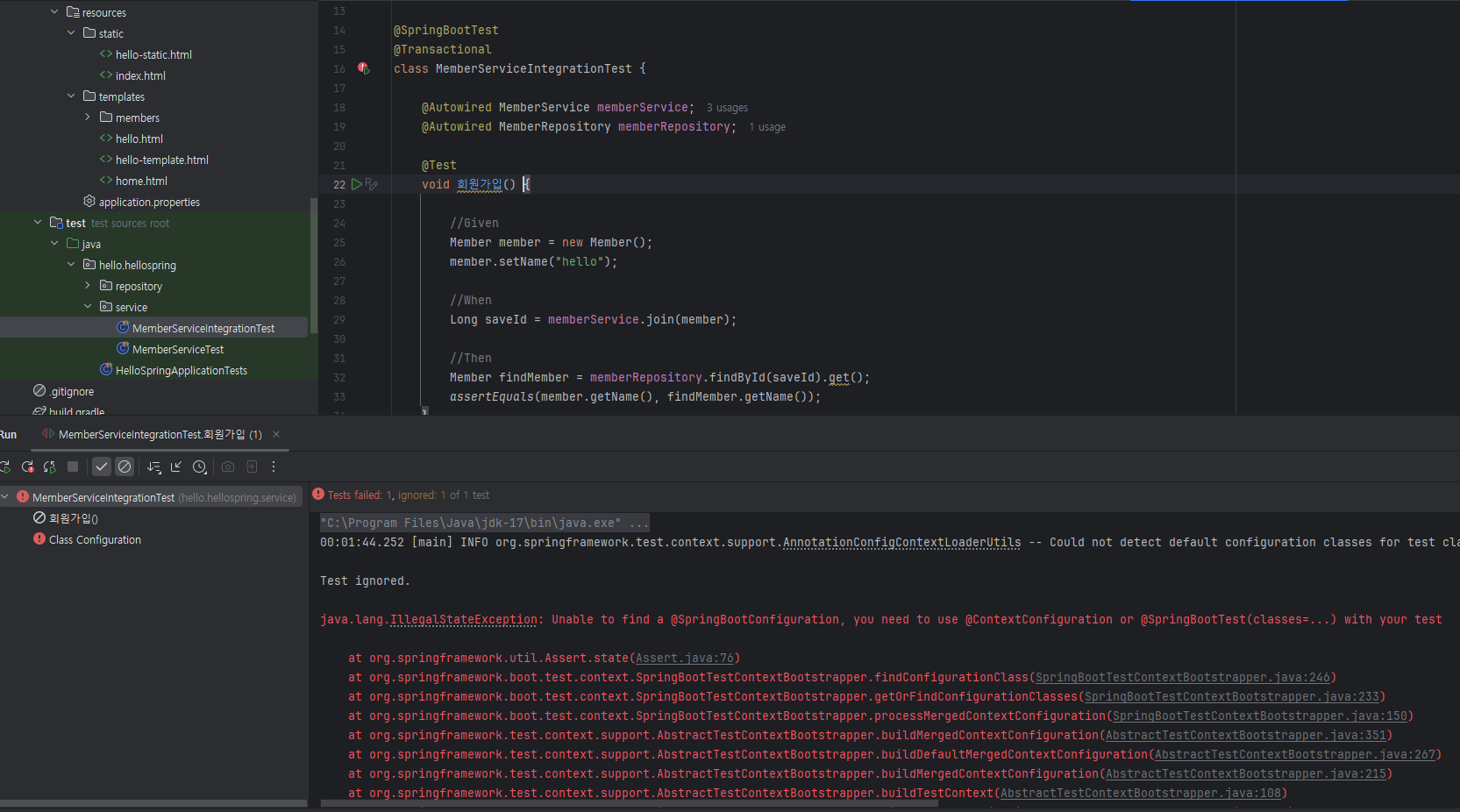Expand the repository package
Image resolution: width=1460 pixels, height=812 pixels.
[x=88, y=286]
